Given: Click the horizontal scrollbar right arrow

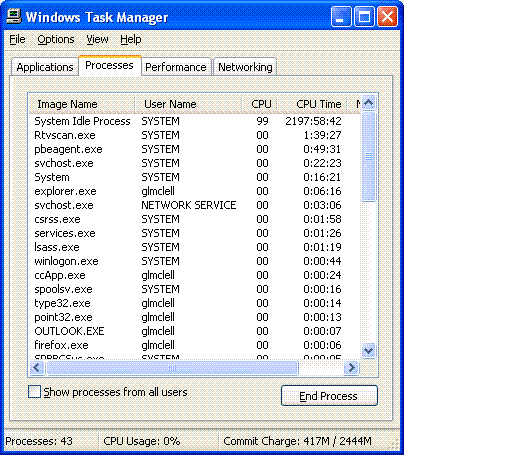Looking at the screenshot, I should click(351, 368).
